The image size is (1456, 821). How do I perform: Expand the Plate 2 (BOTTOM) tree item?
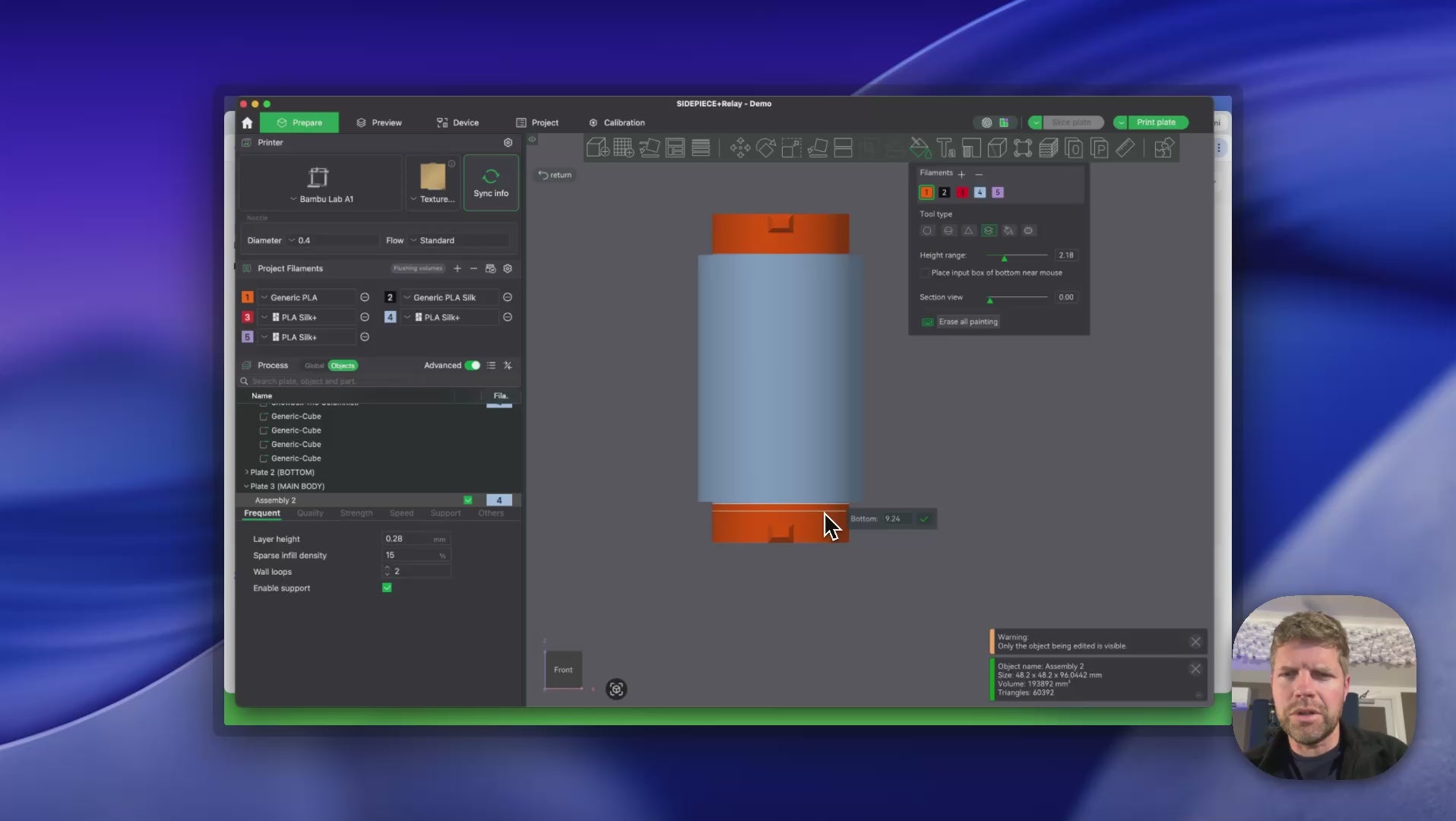point(246,473)
